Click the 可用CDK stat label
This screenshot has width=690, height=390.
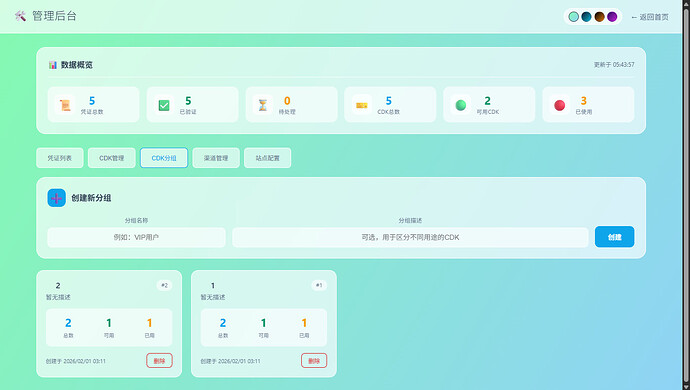coord(488,112)
